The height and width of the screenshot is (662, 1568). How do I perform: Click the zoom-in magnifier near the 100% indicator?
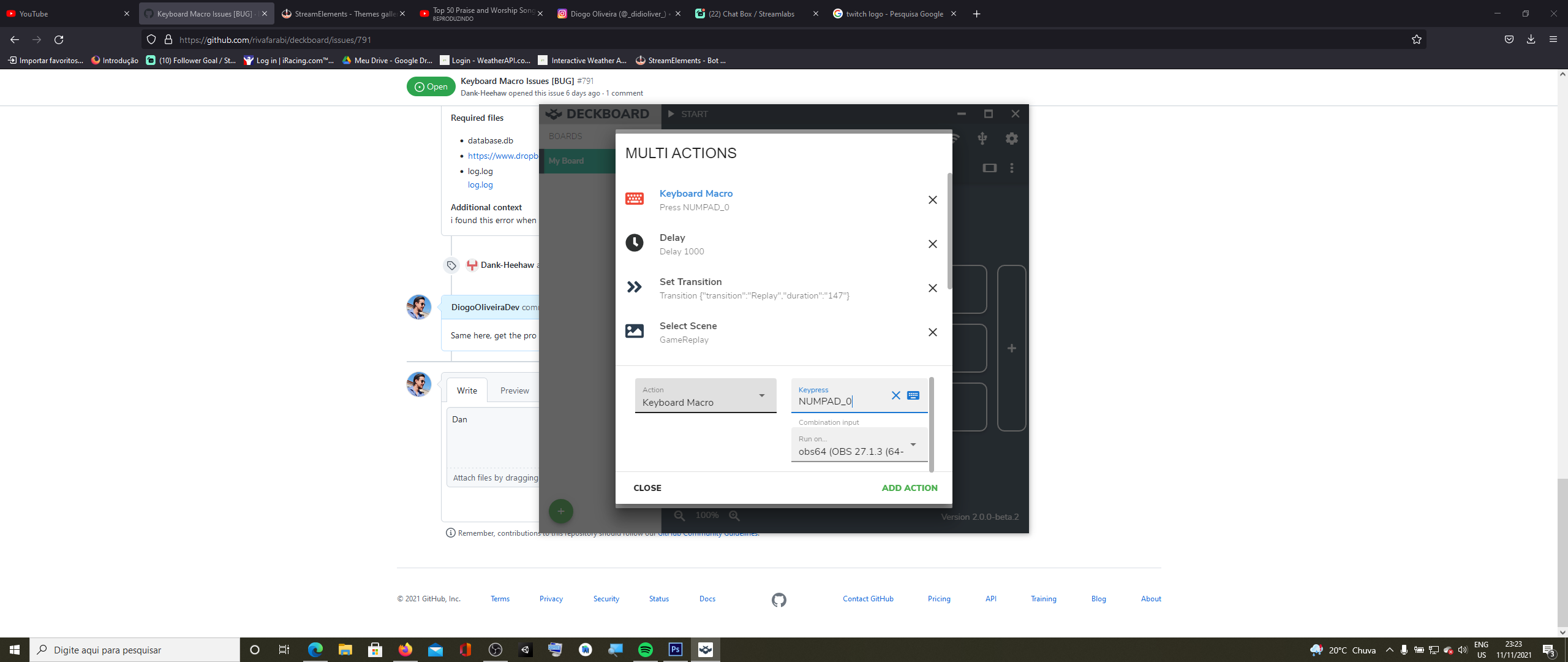click(x=734, y=516)
